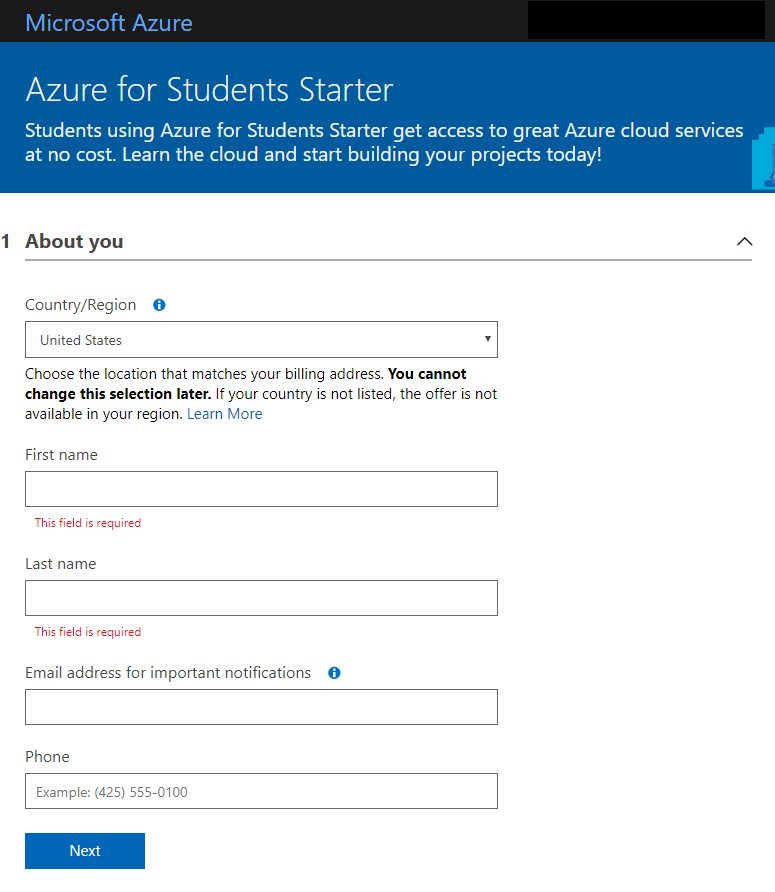Click error message under First name
Viewport: 775px width, 892px height.
[88, 523]
